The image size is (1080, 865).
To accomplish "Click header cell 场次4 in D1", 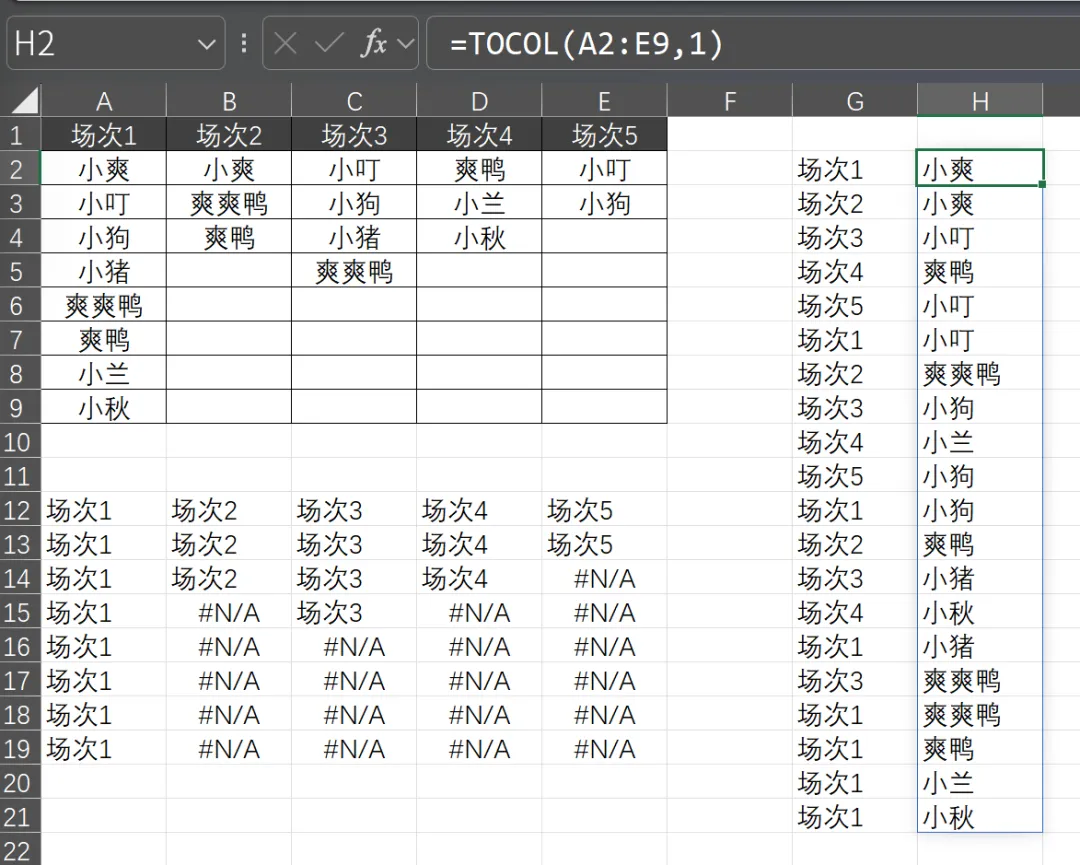I will (x=479, y=135).
